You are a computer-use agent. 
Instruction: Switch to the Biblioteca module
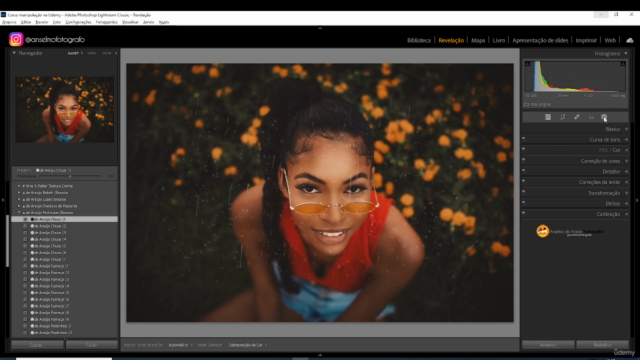(x=419, y=40)
